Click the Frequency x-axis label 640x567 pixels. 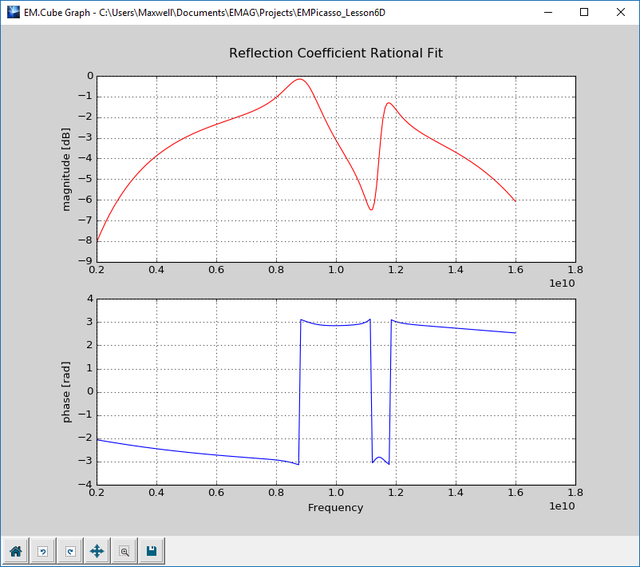(x=335, y=507)
